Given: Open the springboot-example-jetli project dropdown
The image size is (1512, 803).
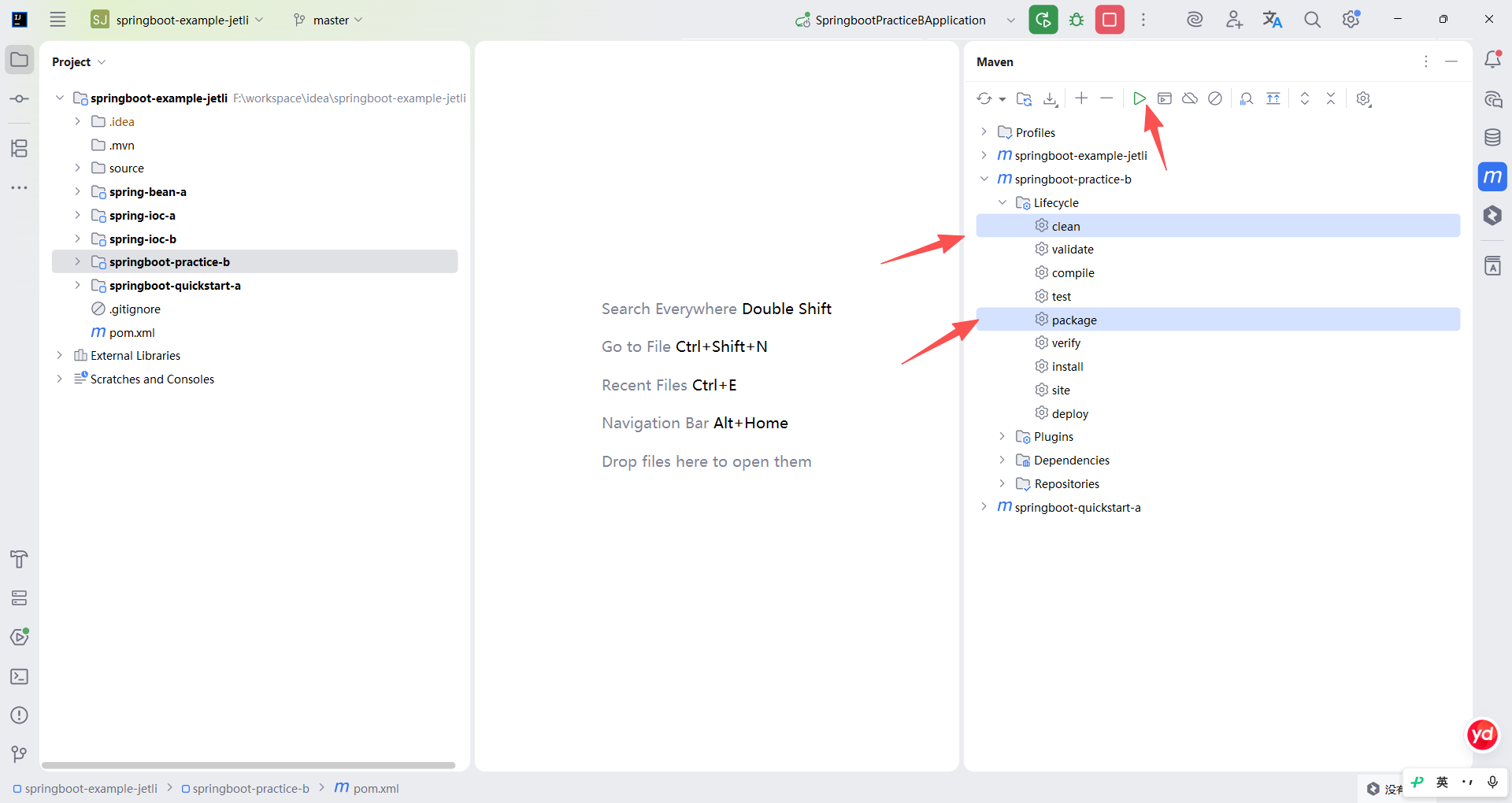Looking at the screenshot, I should pyautogui.click(x=178, y=20).
